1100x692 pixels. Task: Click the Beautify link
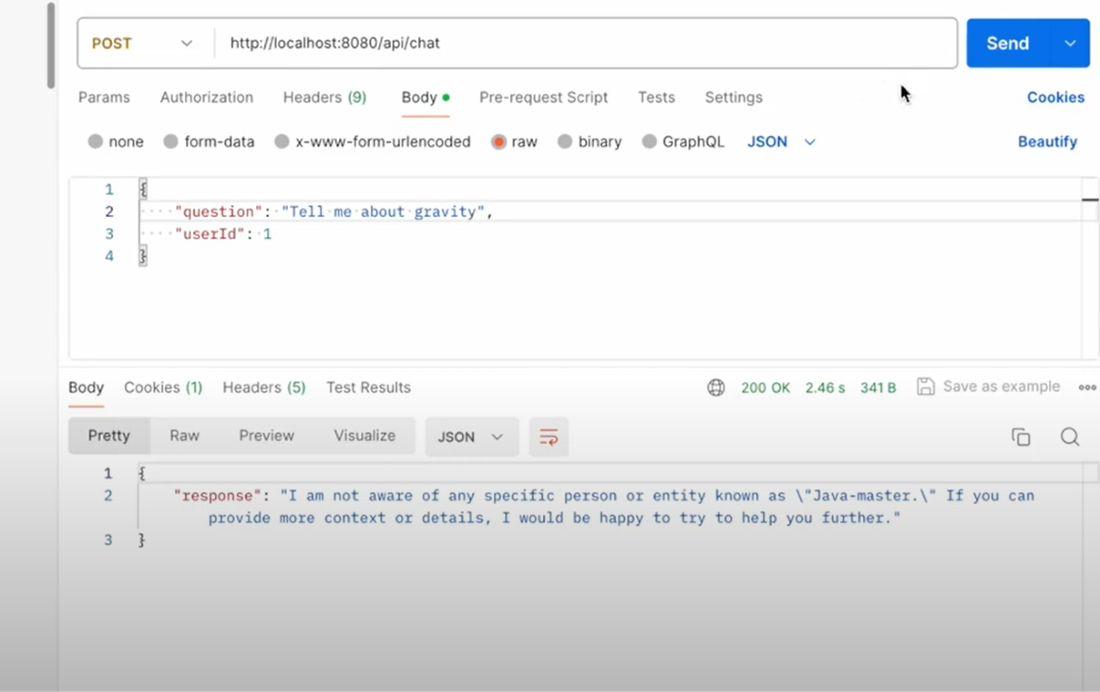pyautogui.click(x=1047, y=142)
